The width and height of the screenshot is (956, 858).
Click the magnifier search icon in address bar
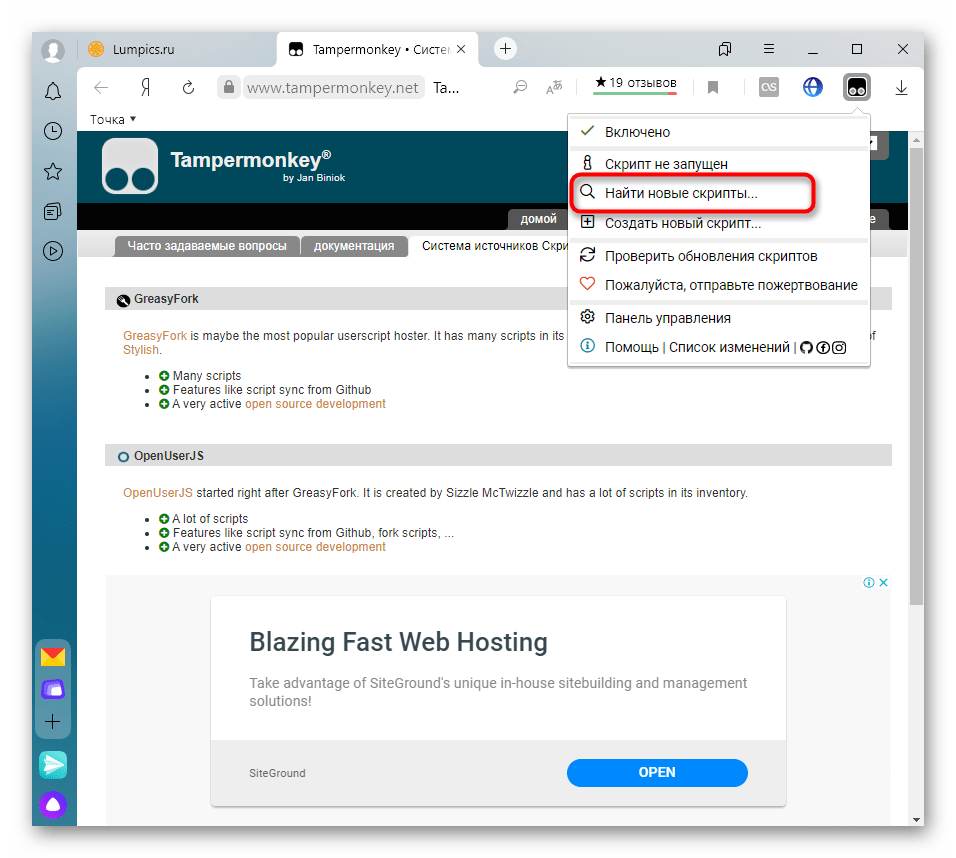[520, 87]
